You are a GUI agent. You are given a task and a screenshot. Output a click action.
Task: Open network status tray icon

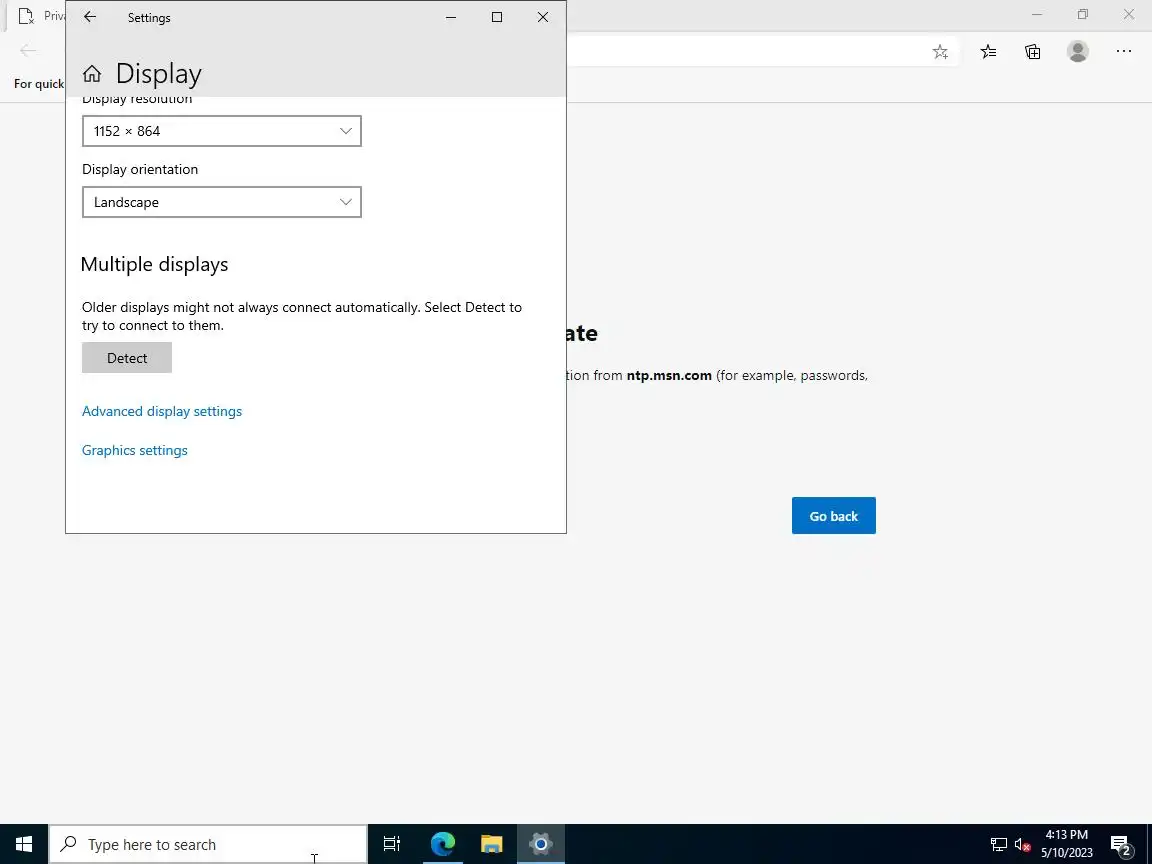point(998,844)
